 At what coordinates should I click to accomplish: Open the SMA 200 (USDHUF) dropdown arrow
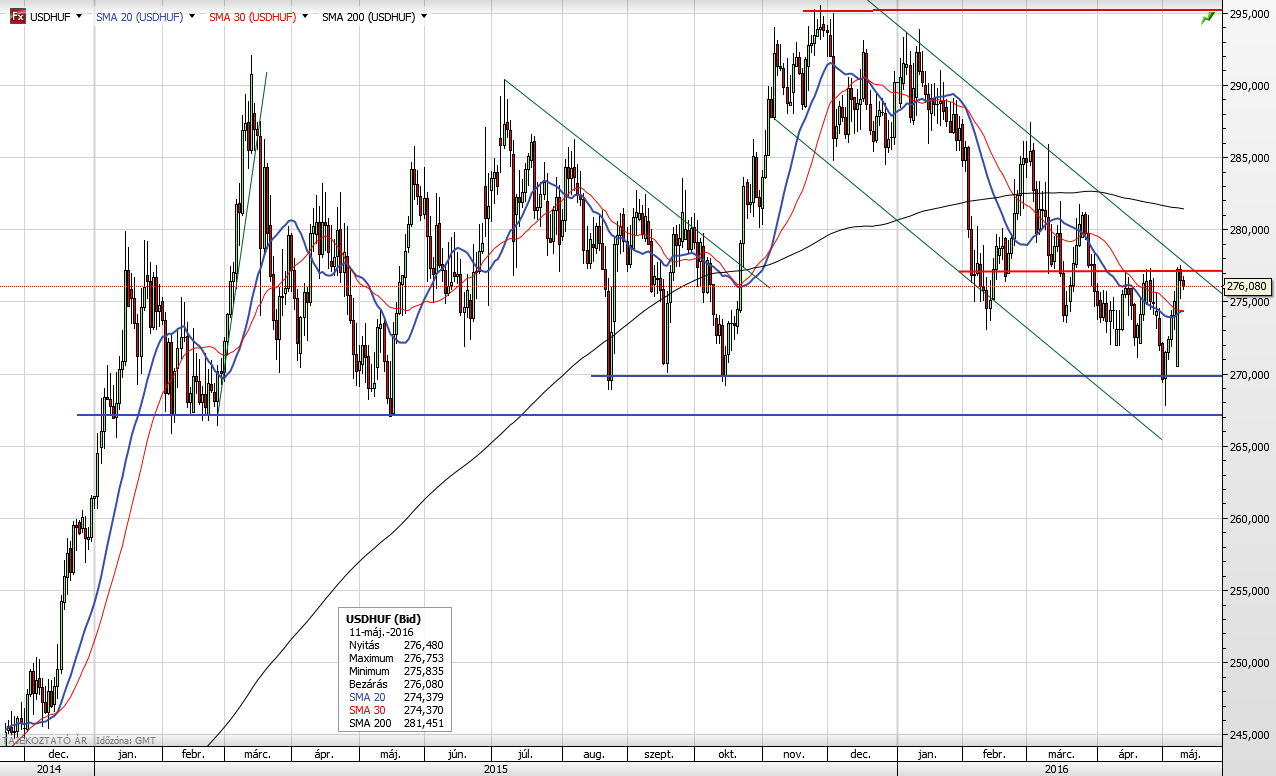(424, 17)
